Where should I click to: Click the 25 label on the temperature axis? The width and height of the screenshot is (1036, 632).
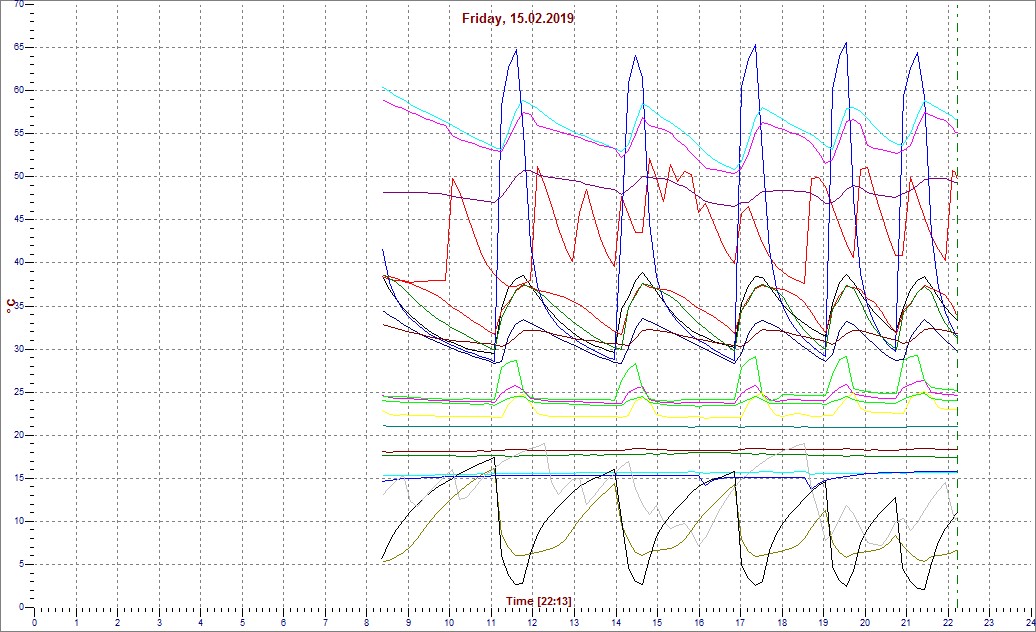[x=19, y=392]
